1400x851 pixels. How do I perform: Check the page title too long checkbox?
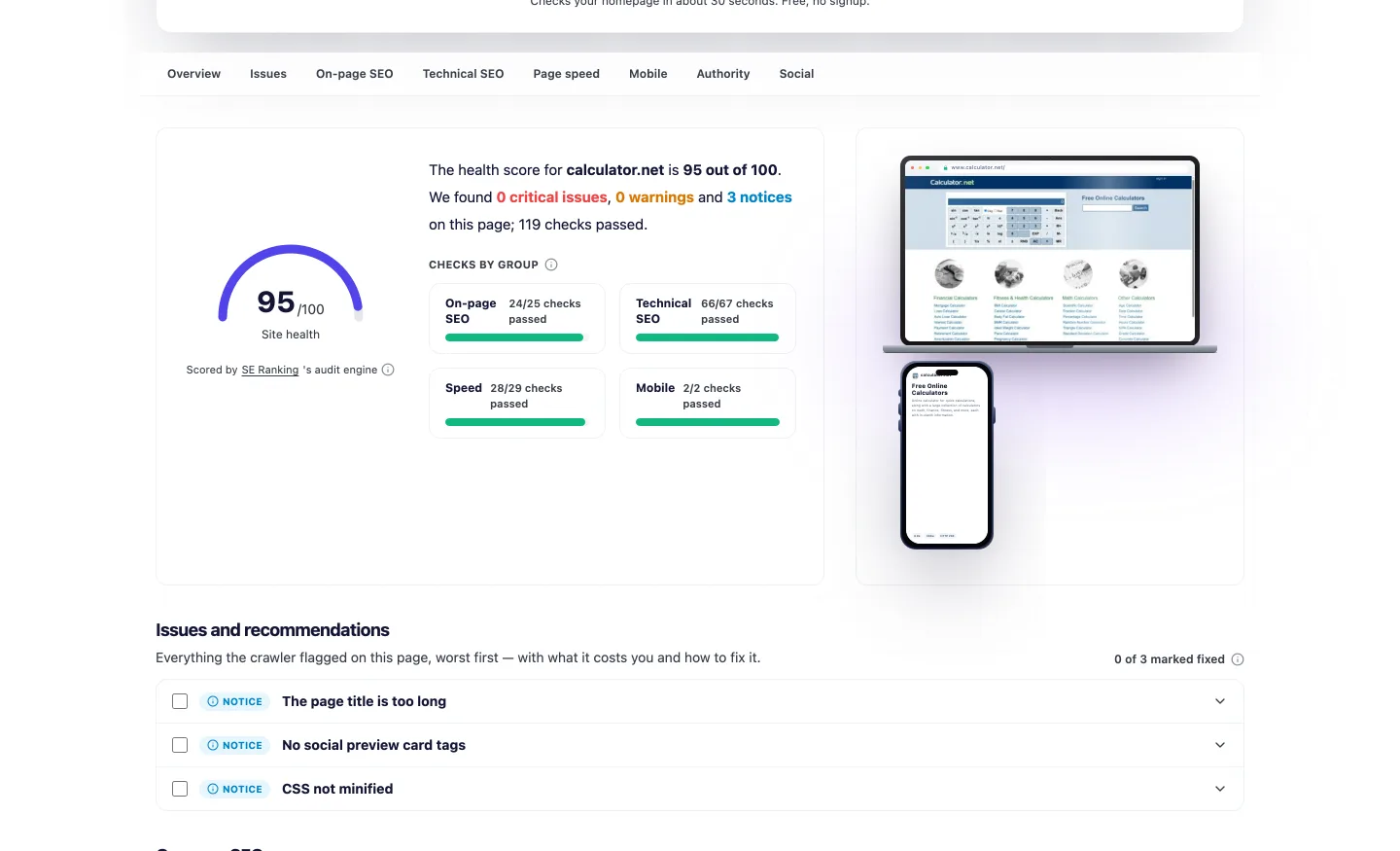pyautogui.click(x=180, y=701)
